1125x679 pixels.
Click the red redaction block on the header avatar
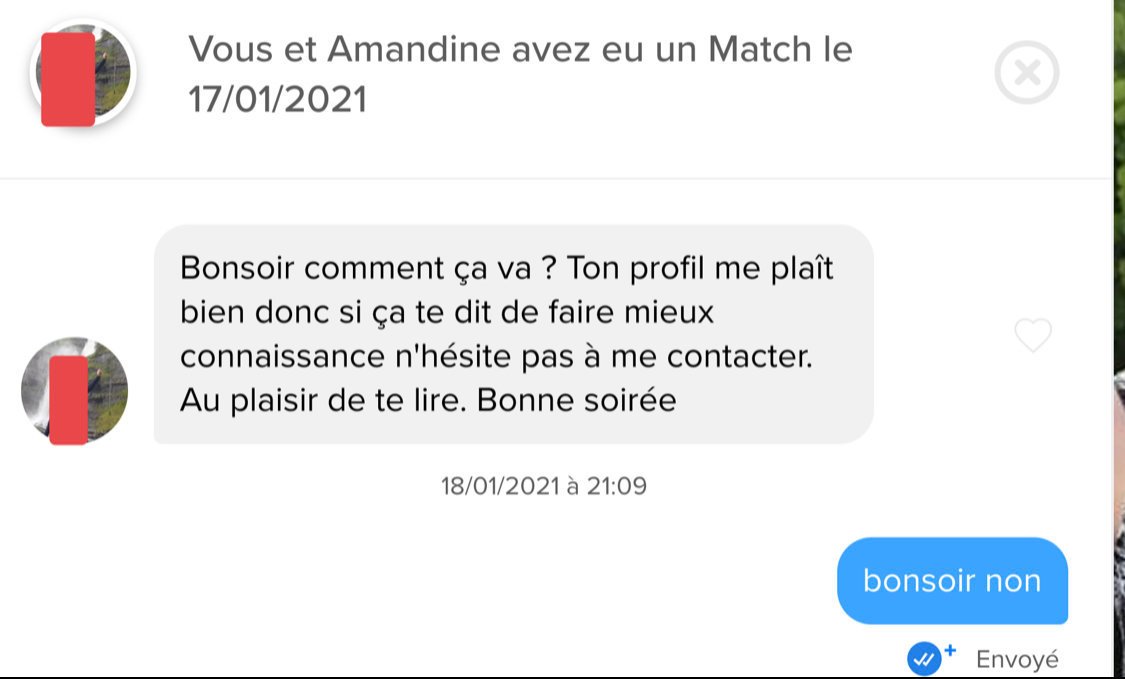[x=68, y=80]
